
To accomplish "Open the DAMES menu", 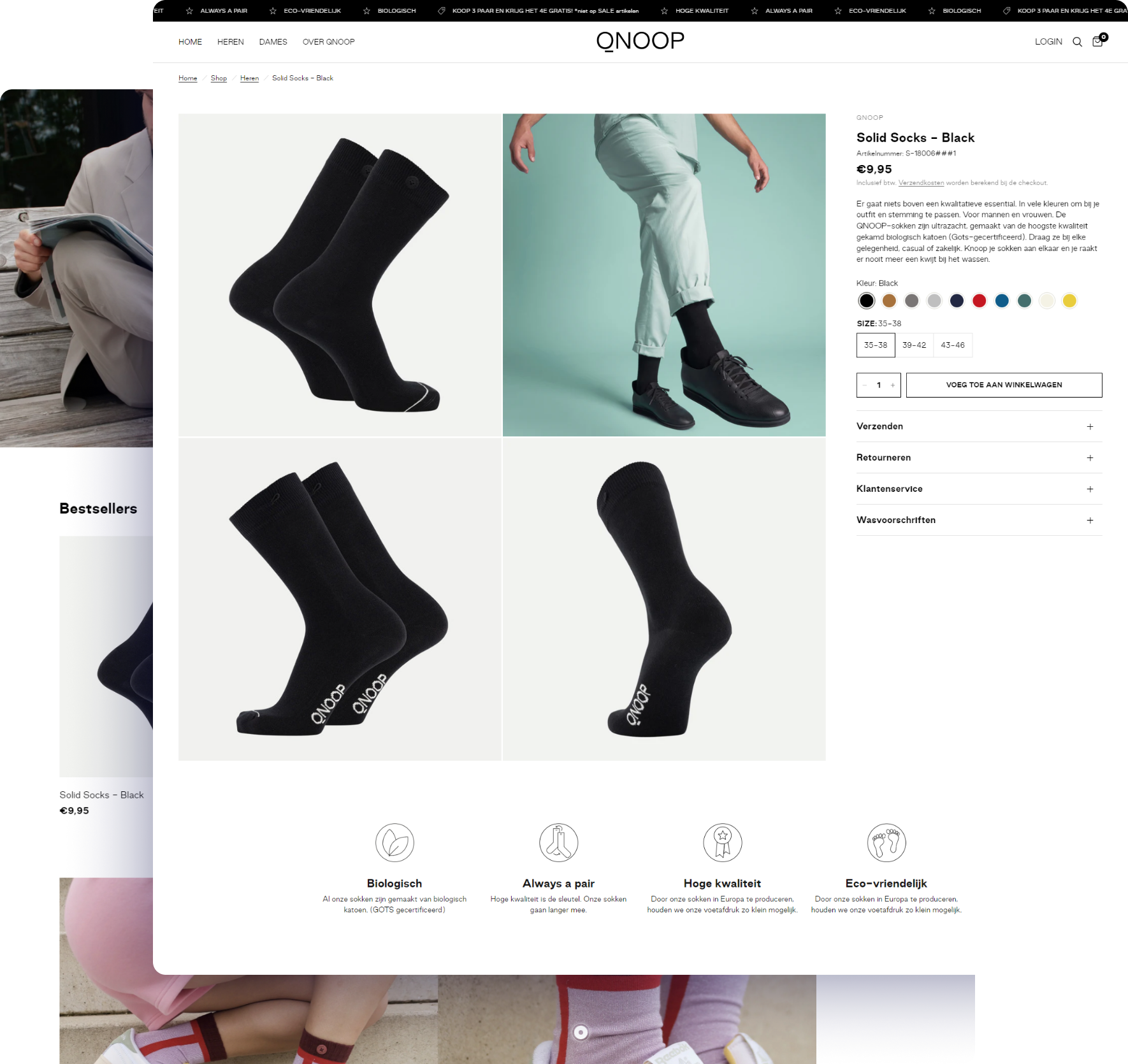I will coord(273,42).
